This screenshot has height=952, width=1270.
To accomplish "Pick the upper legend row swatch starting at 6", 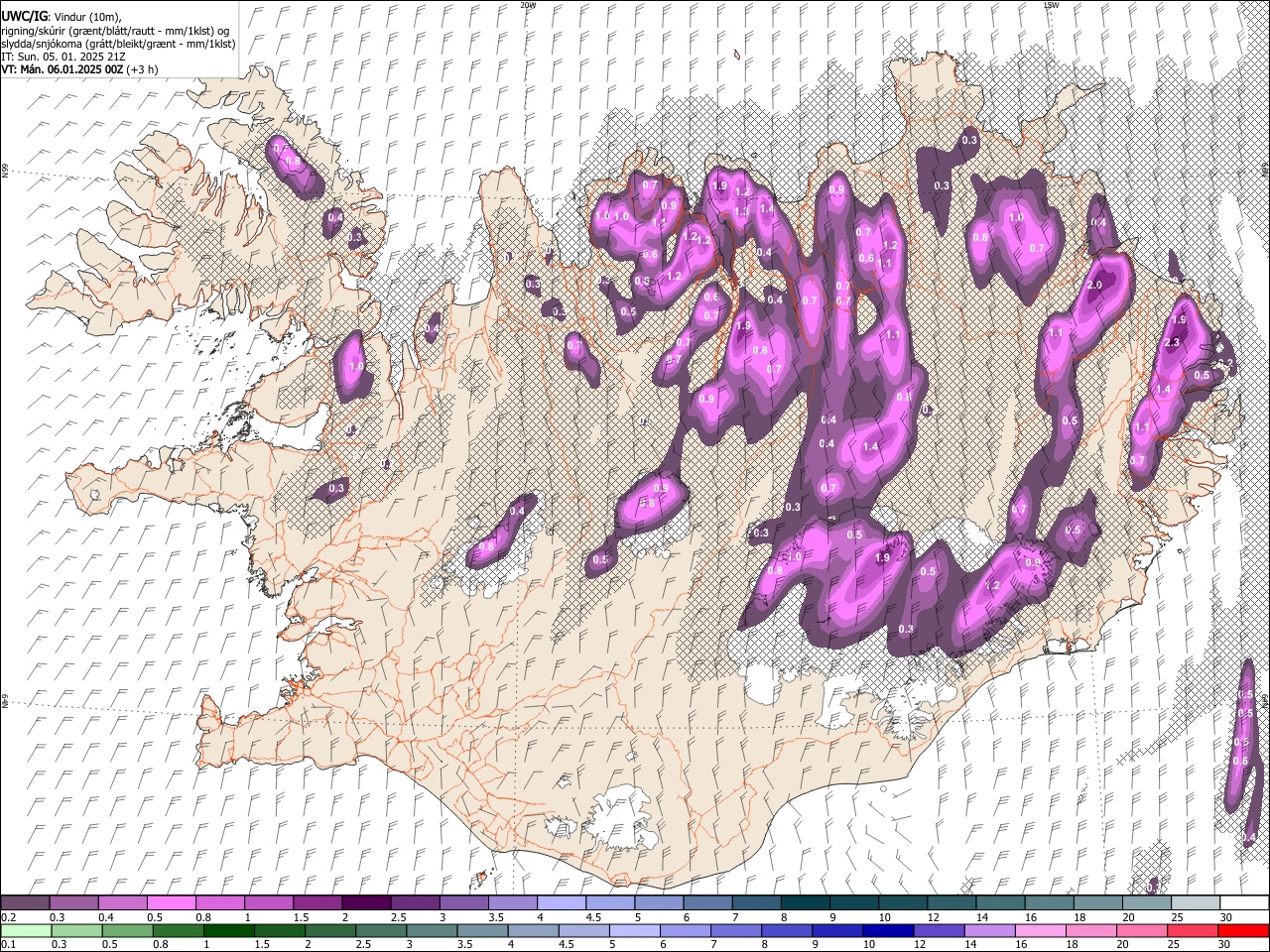I will [706, 903].
